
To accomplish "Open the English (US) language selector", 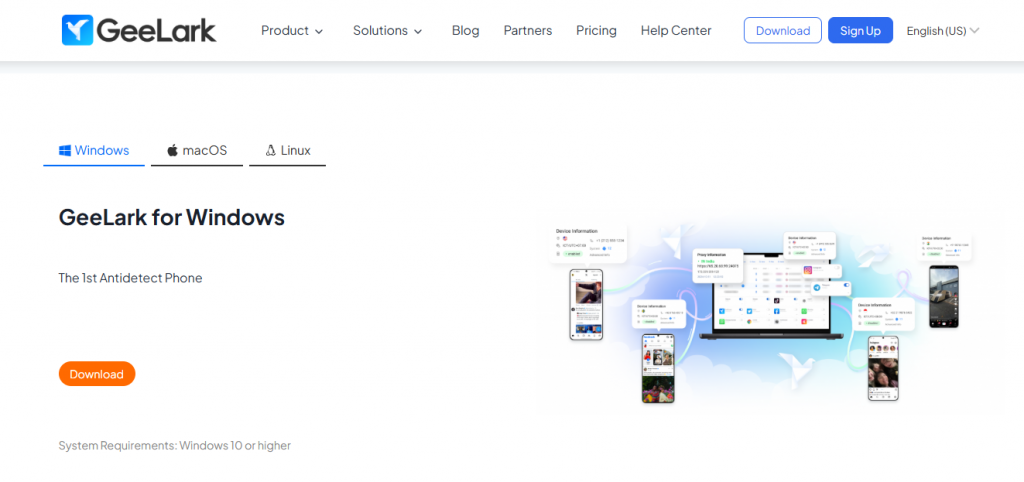I will point(943,31).
